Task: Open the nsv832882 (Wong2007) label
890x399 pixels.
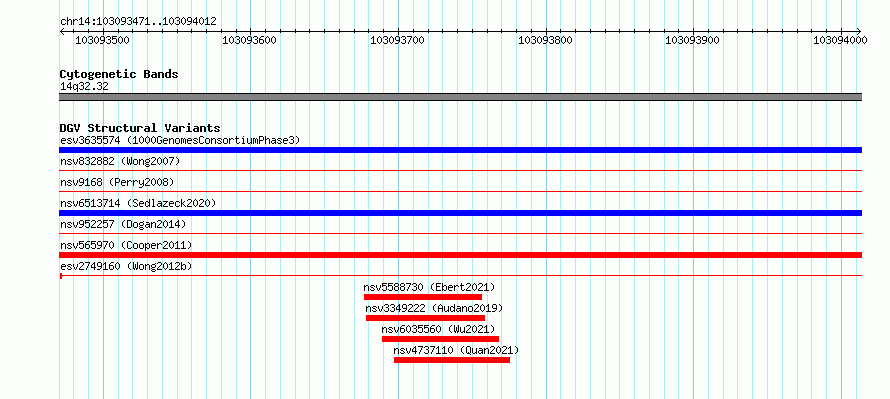Action: point(120,162)
